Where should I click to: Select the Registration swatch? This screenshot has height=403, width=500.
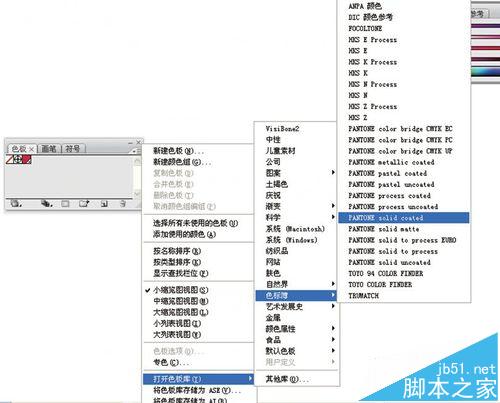click(18, 160)
